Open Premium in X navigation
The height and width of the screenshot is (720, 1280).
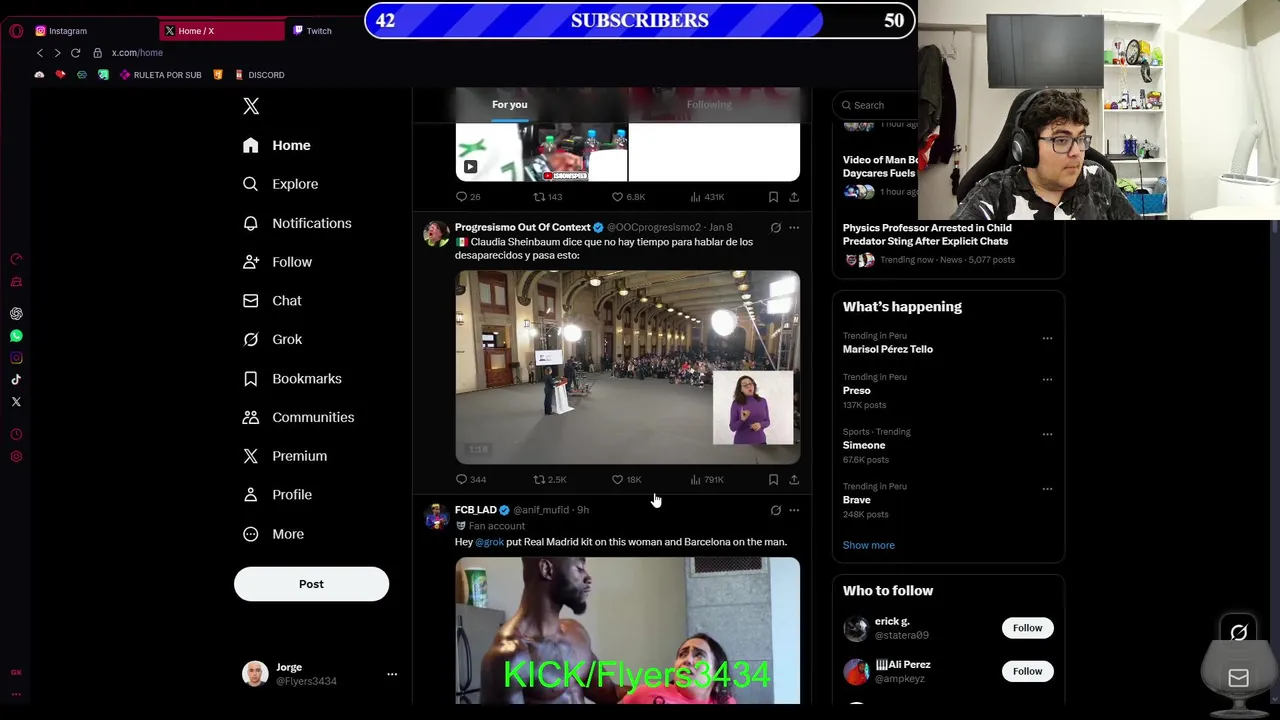[285, 457]
